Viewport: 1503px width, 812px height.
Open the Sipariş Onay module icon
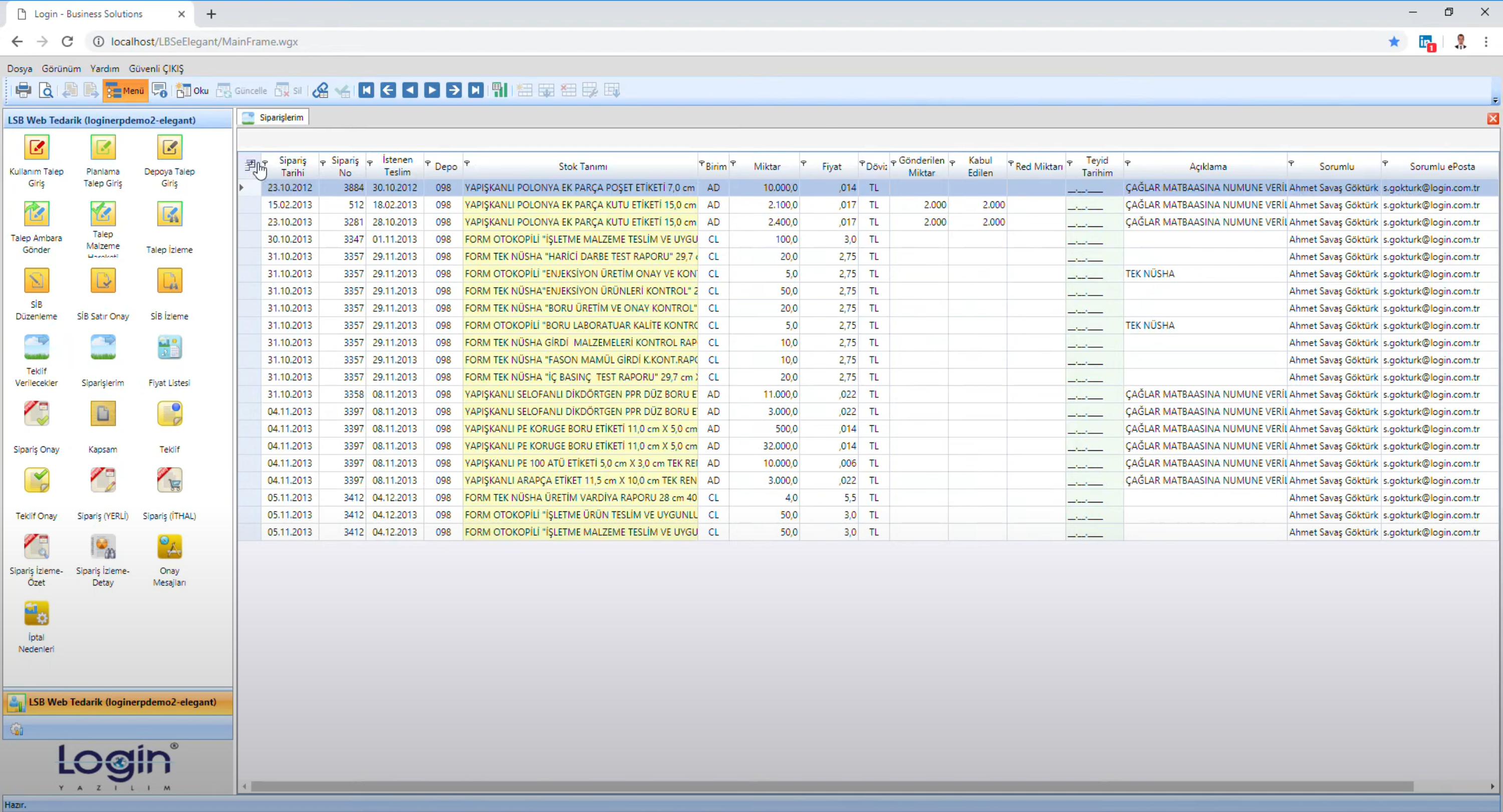(36, 415)
